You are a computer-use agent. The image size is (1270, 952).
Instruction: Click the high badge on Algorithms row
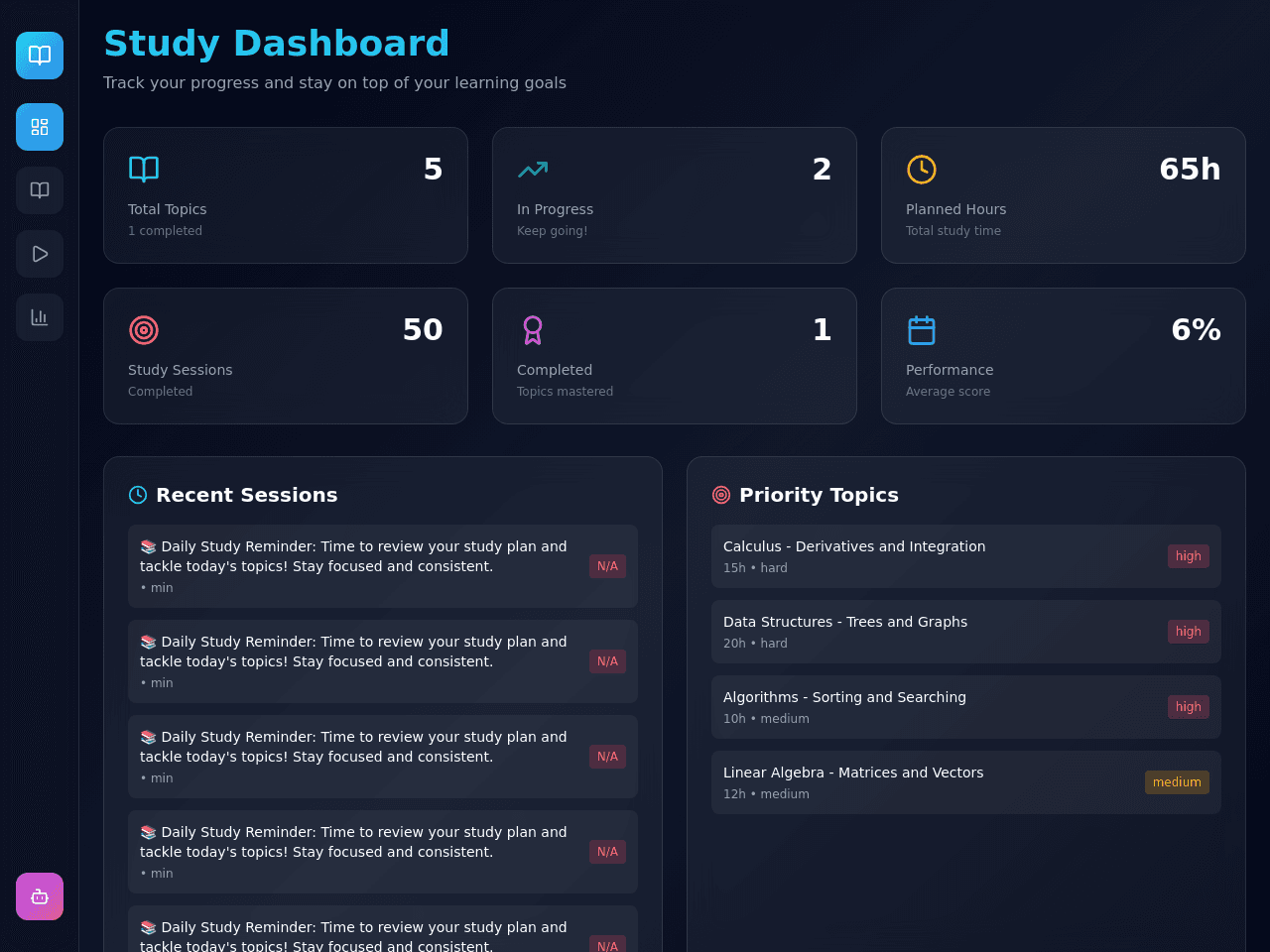(x=1189, y=707)
